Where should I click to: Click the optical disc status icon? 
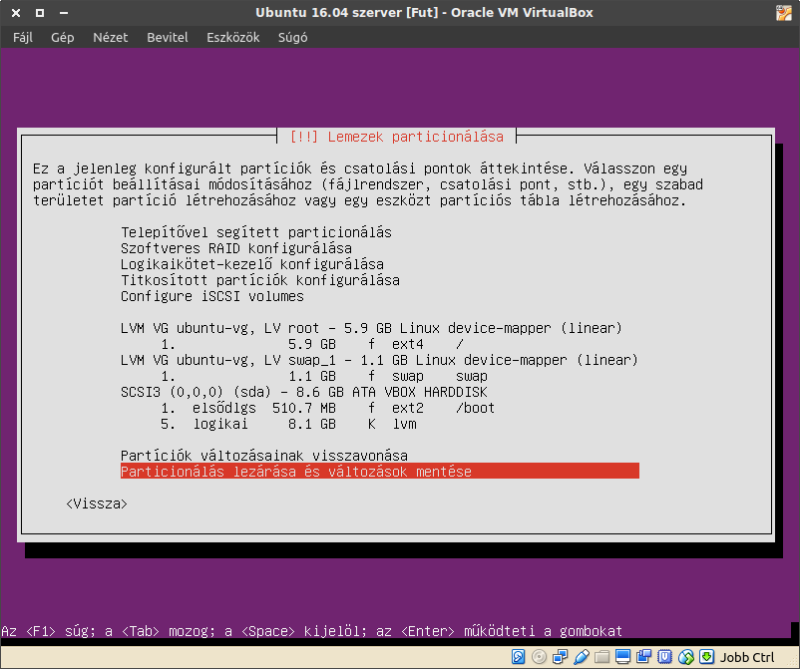click(539, 656)
